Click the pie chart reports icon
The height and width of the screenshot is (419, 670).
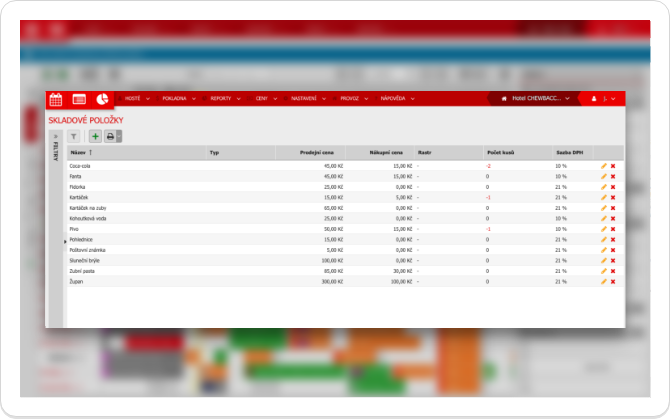coord(102,99)
